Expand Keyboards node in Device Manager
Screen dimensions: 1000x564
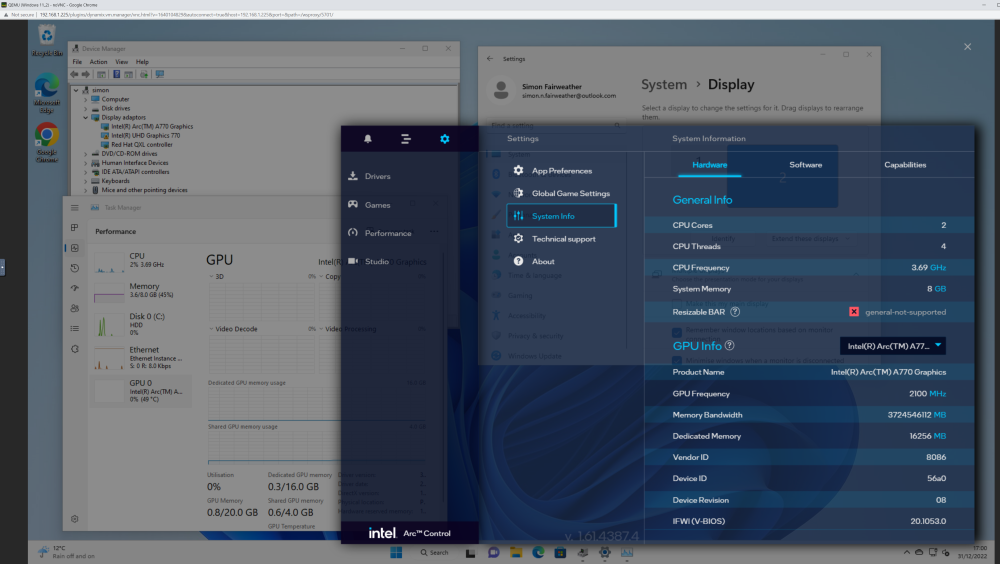pyautogui.click(x=85, y=181)
